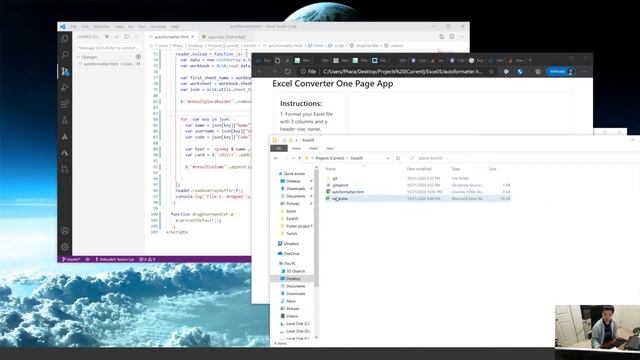
Task: Expand the address bar history dropdown in File Explorer
Action: pos(388,158)
